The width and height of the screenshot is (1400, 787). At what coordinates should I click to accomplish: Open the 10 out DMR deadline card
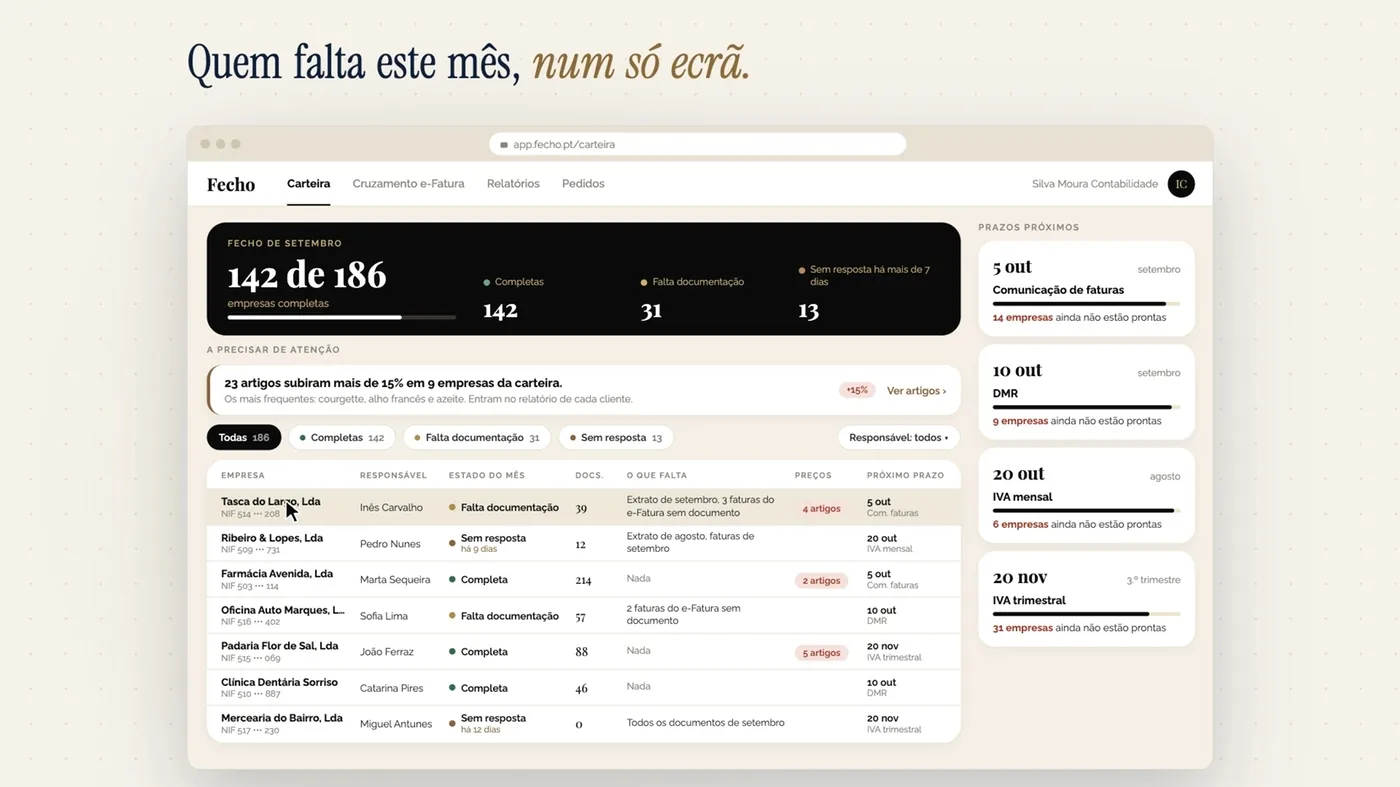coord(1086,392)
